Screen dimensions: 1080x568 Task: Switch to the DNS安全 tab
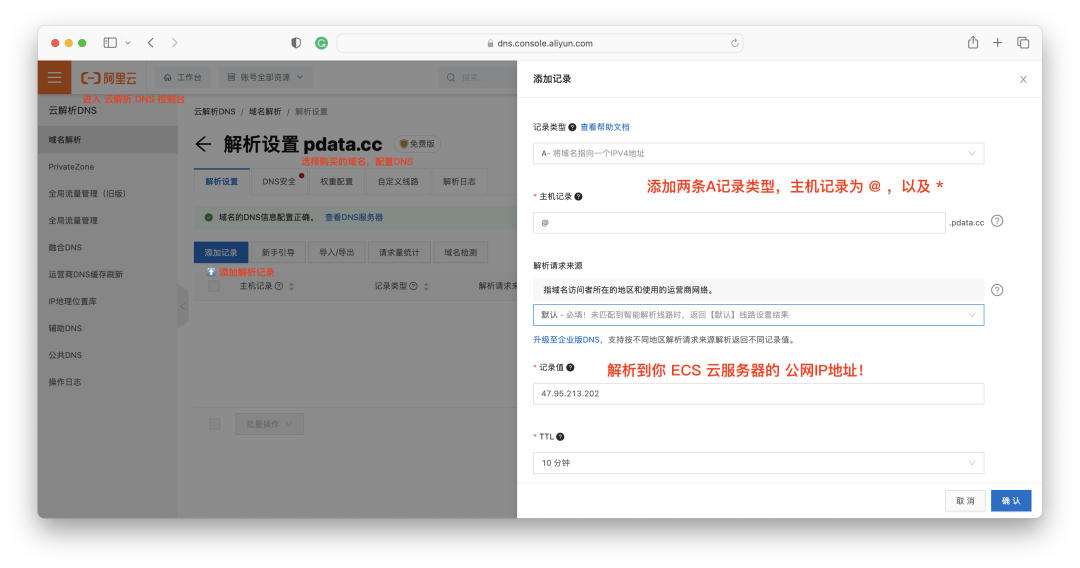[279, 182]
